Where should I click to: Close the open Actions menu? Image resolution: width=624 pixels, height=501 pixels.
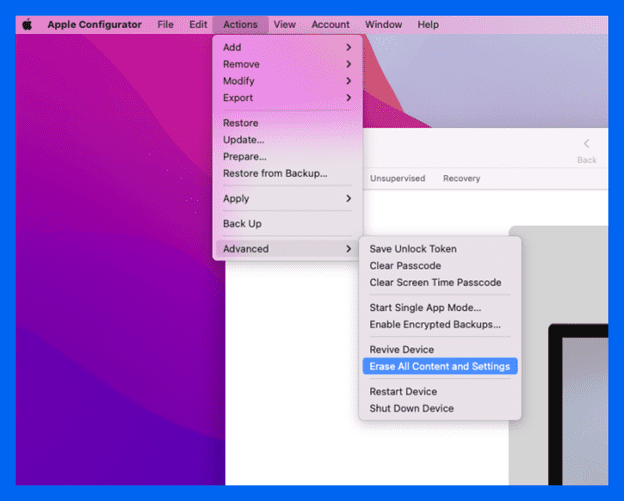(x=240, y=25)
